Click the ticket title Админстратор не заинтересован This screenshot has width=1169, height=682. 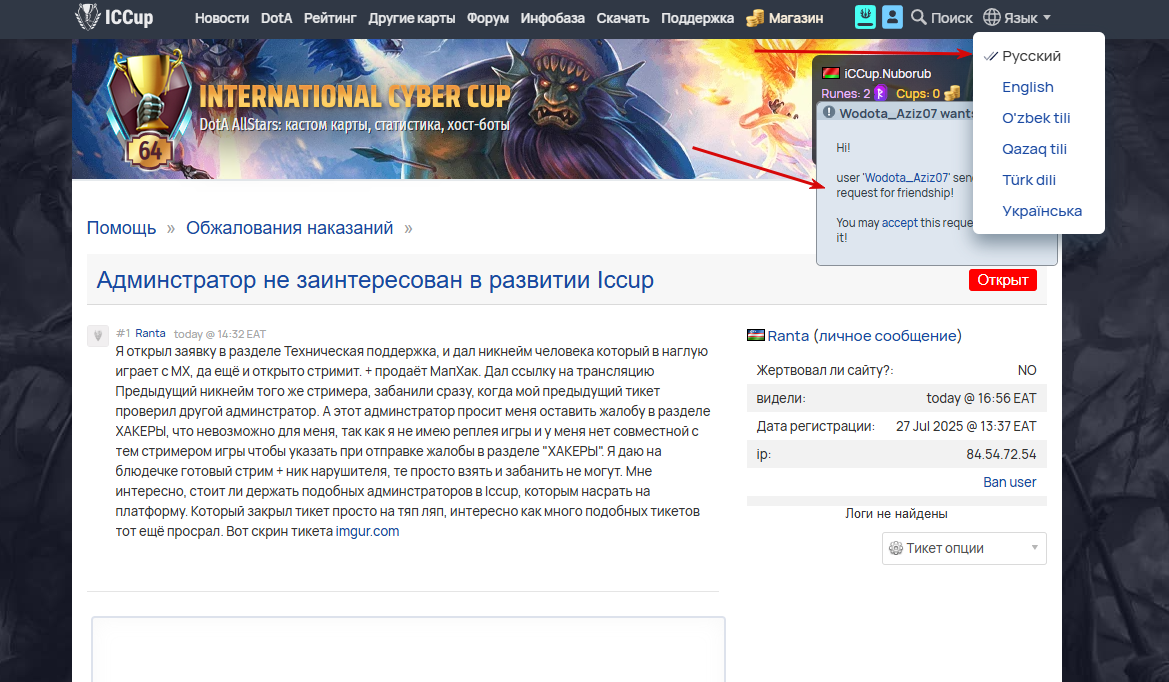click(x=375, y=280)
